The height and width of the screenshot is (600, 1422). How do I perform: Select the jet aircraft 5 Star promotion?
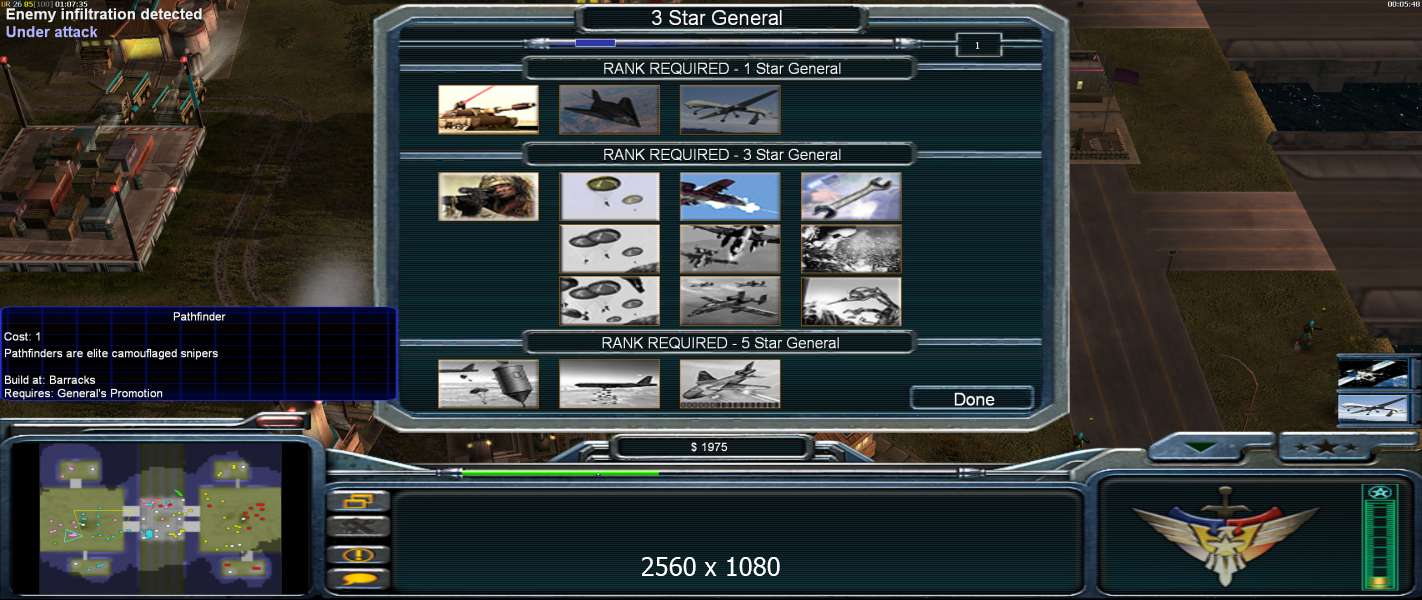coord(730,384)
